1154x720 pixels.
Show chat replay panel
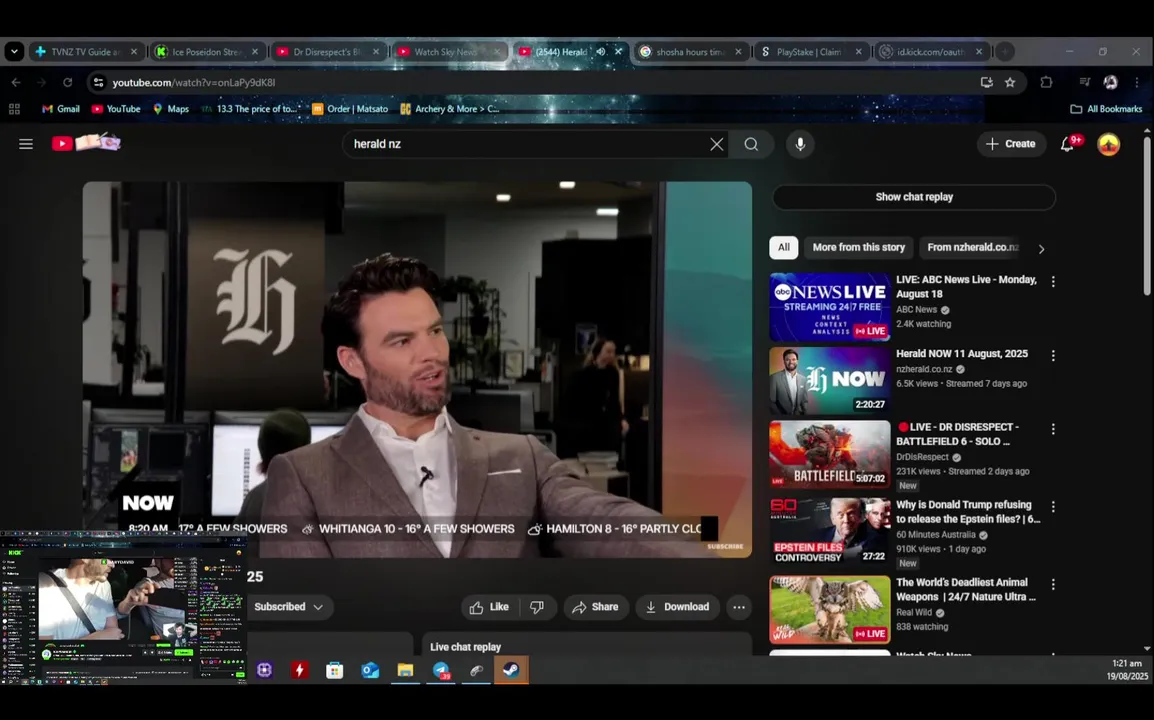click(914, 197)
